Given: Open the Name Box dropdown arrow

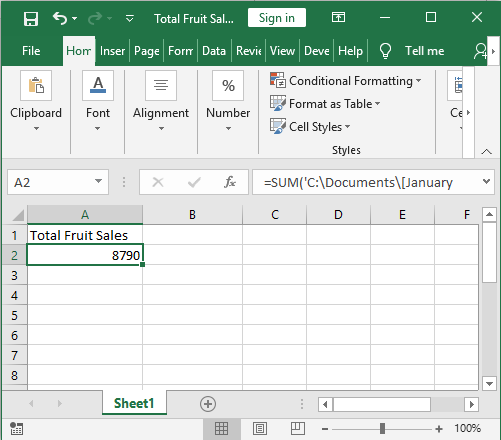Looking at the screenshot, I should click(x=98, y=182).
